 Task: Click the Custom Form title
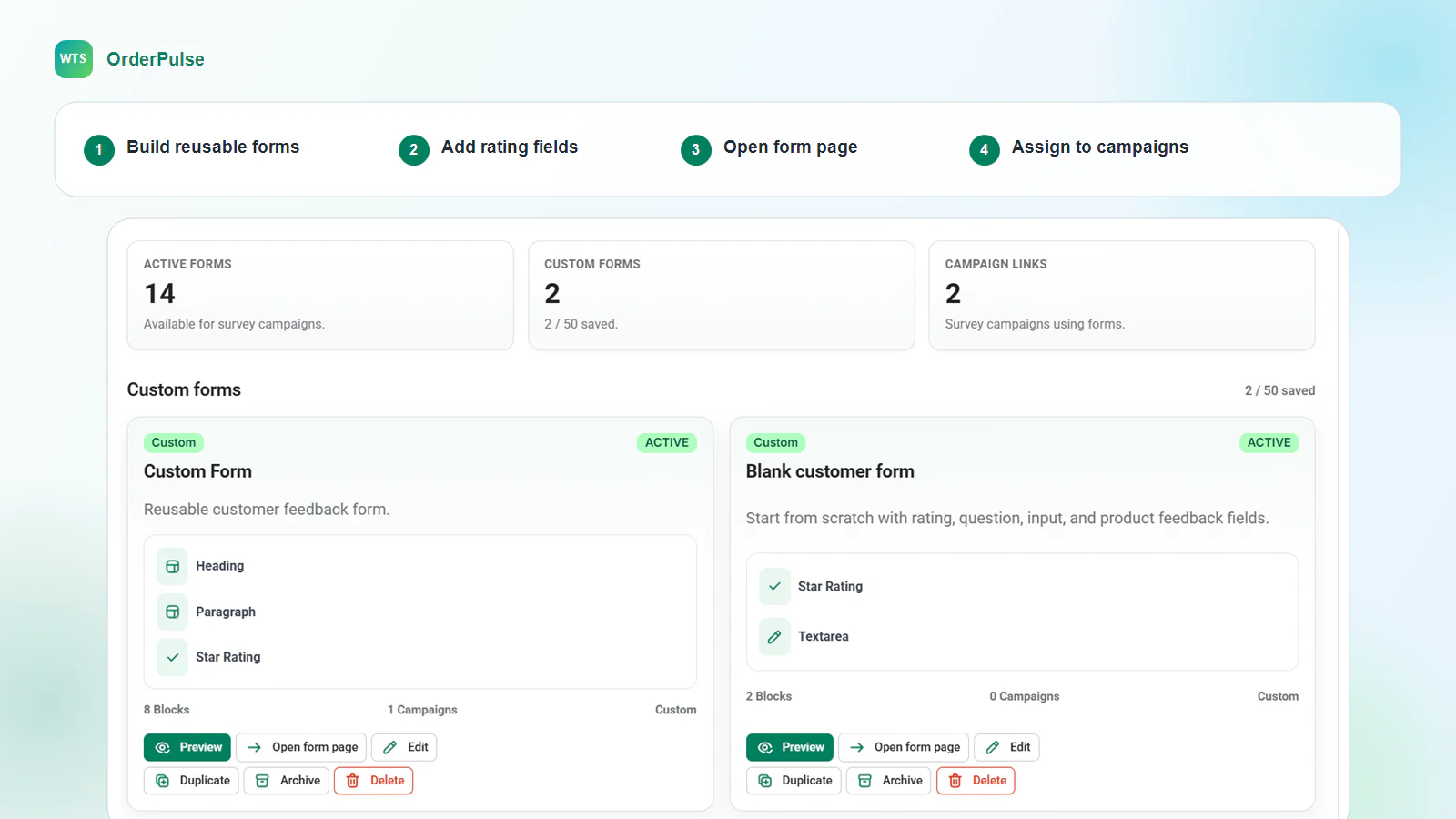197,471
